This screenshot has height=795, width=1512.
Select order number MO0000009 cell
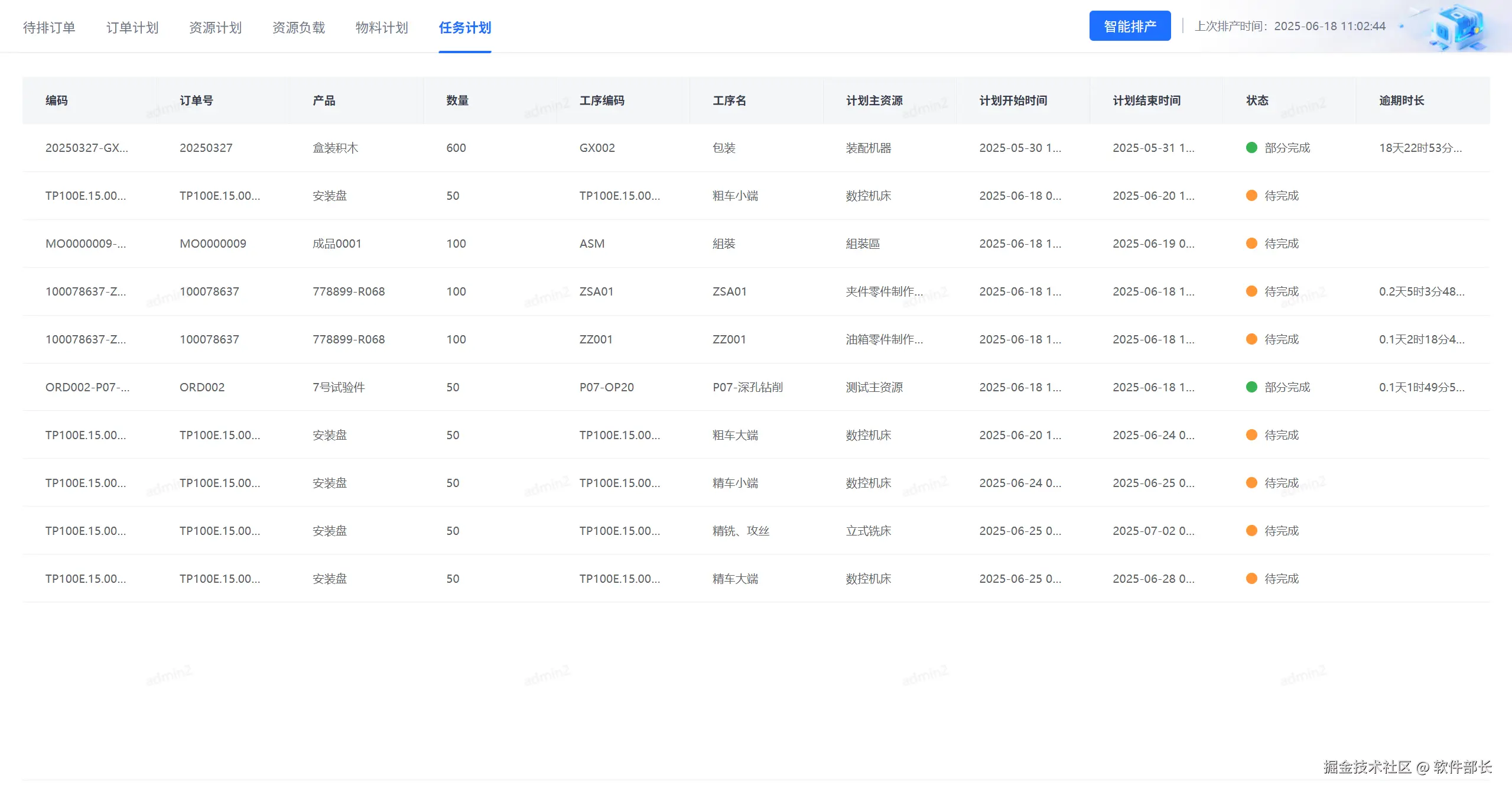pos(213,244)
